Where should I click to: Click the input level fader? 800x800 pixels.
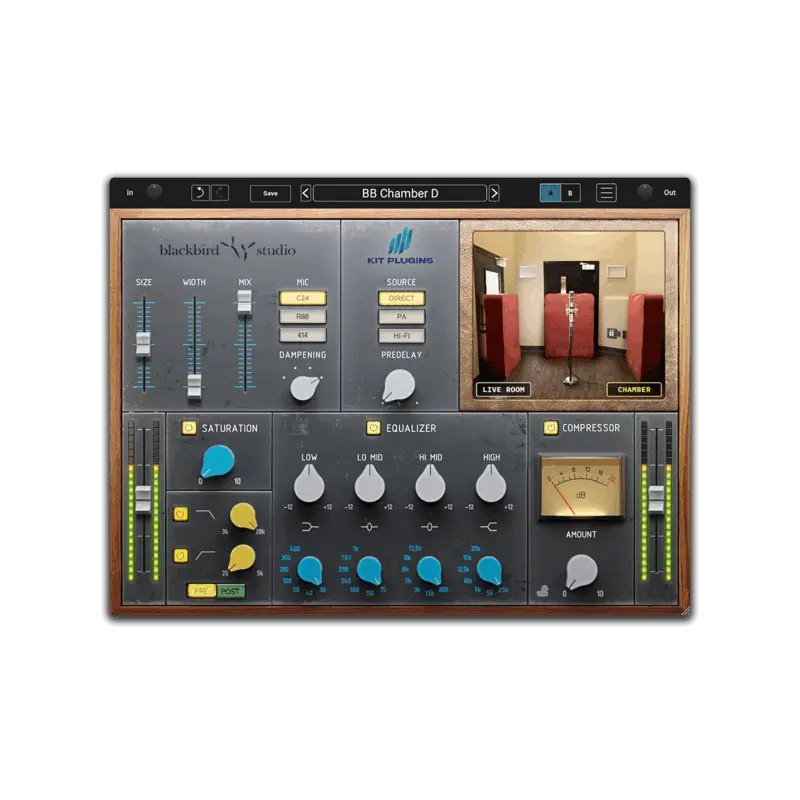point(143,499)
